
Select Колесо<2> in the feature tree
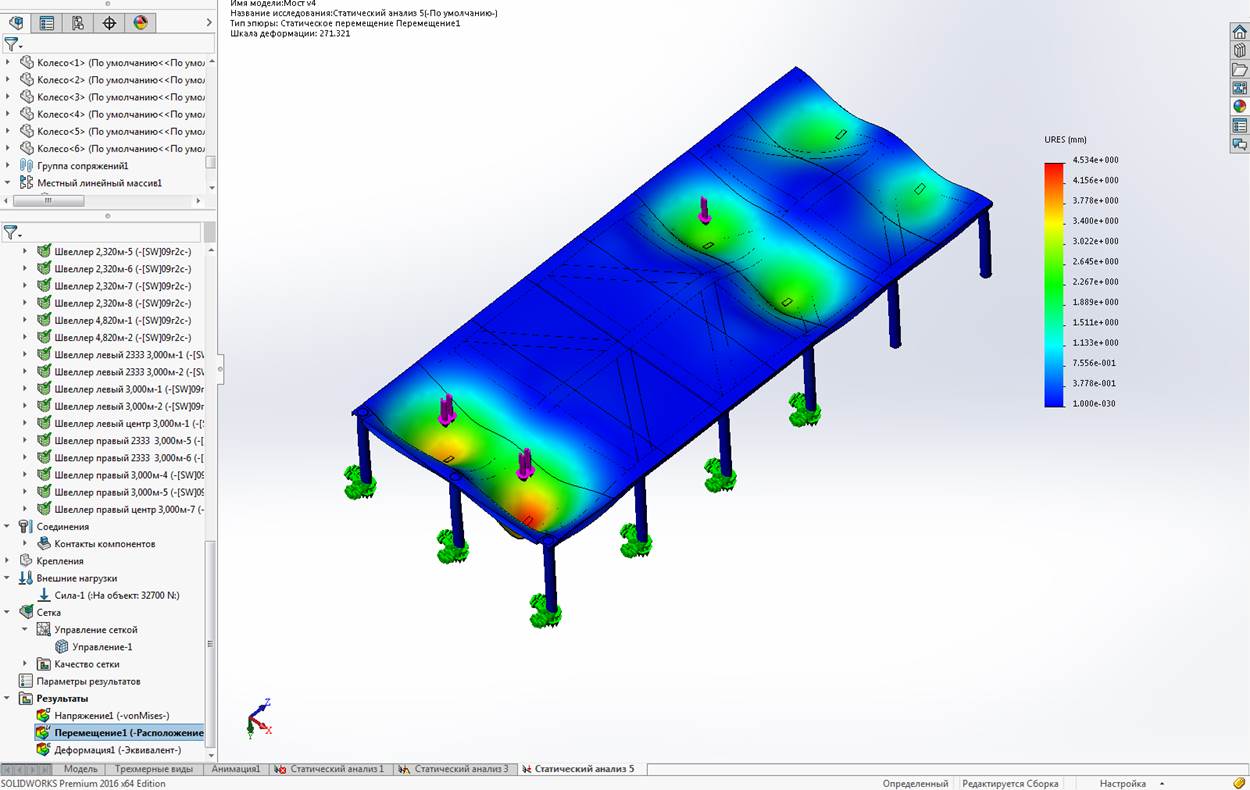pyautogui.click(x=120, y=79)
